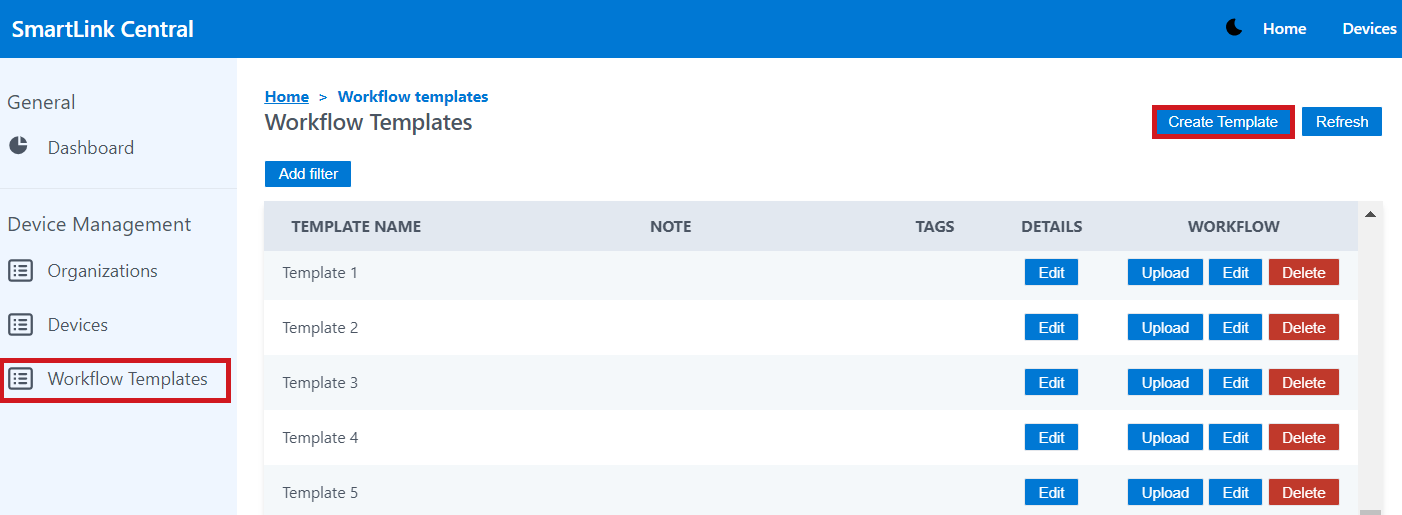Edit details of Template 1
Viewport: 1402px width, 515px height.
click(1051, 272)
